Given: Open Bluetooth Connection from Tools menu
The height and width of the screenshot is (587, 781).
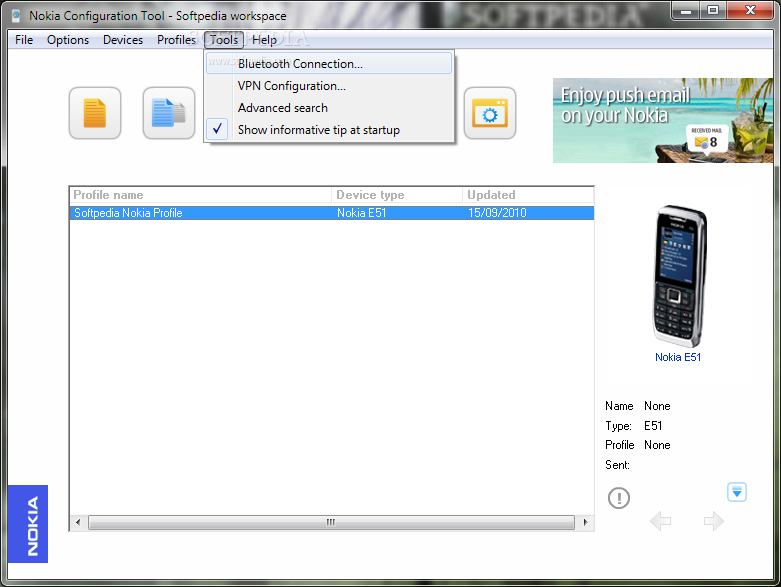Looking at the screenshot, I should click(329, 64).
